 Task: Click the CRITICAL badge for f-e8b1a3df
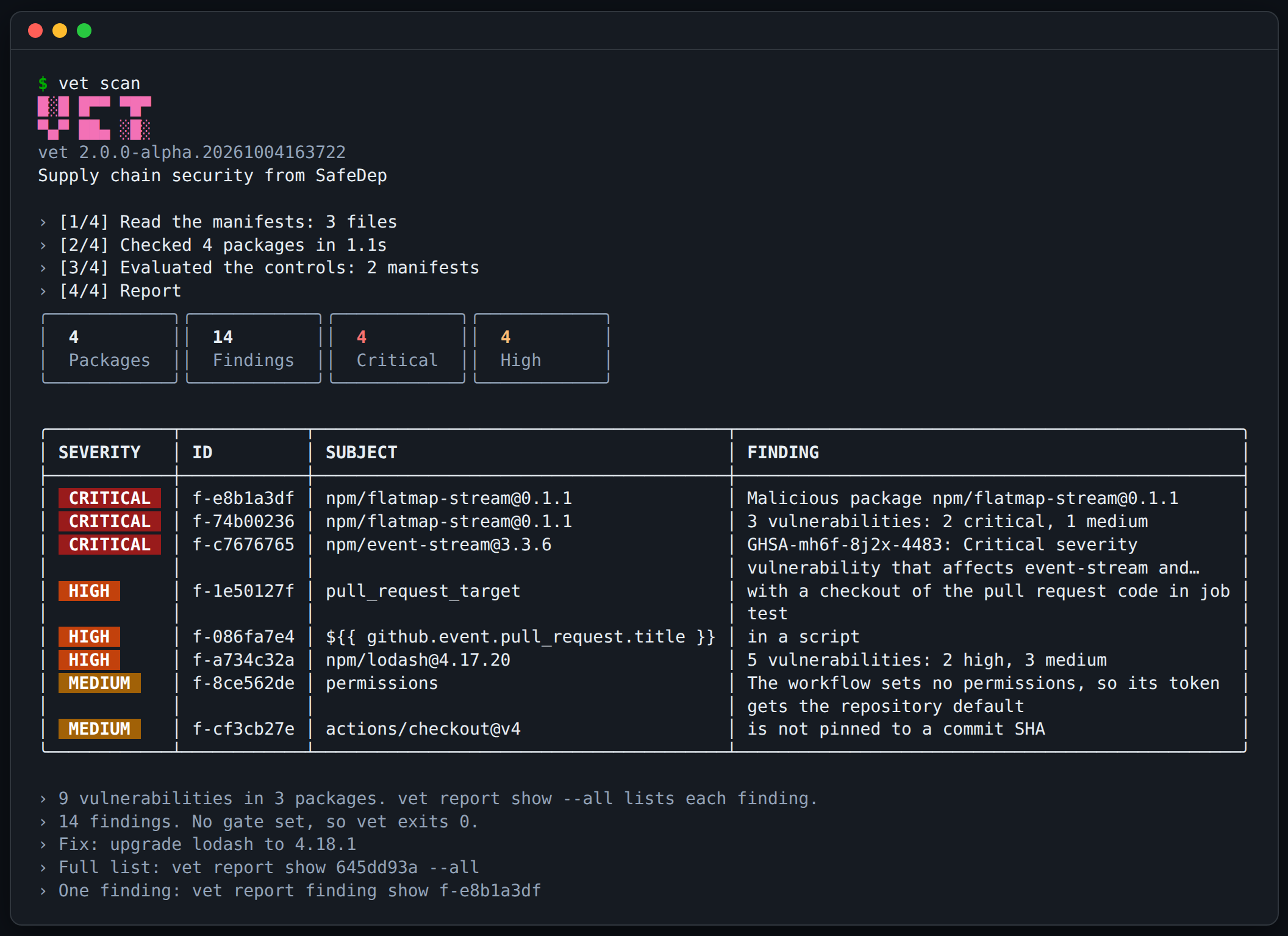coord(110,498)
